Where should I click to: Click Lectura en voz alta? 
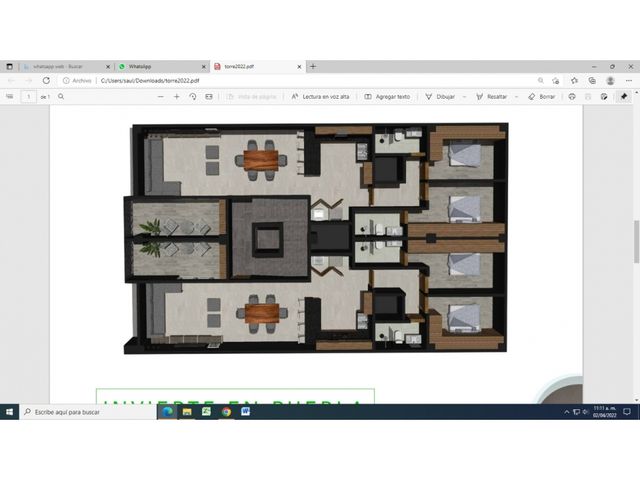(x=320, y=97)
